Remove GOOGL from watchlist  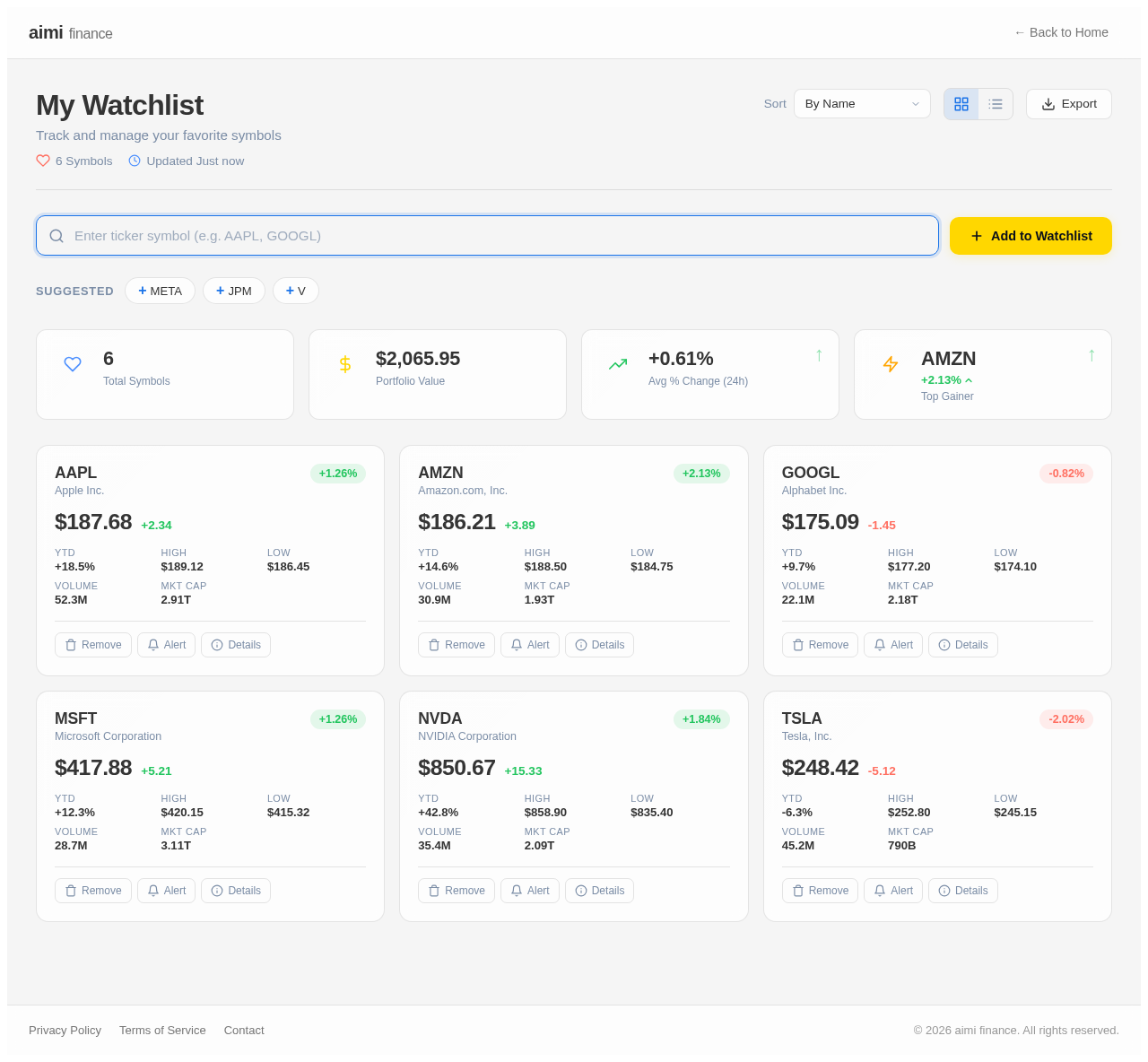[820, 645]
